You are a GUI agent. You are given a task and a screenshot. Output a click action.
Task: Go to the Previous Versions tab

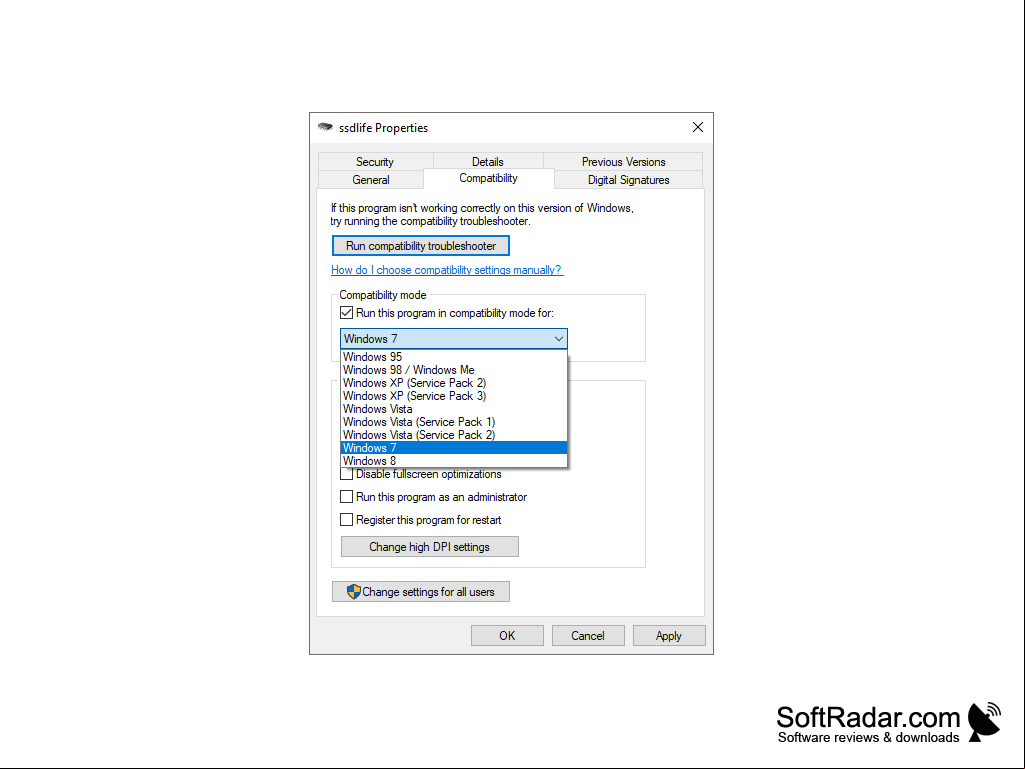(623, 162)
